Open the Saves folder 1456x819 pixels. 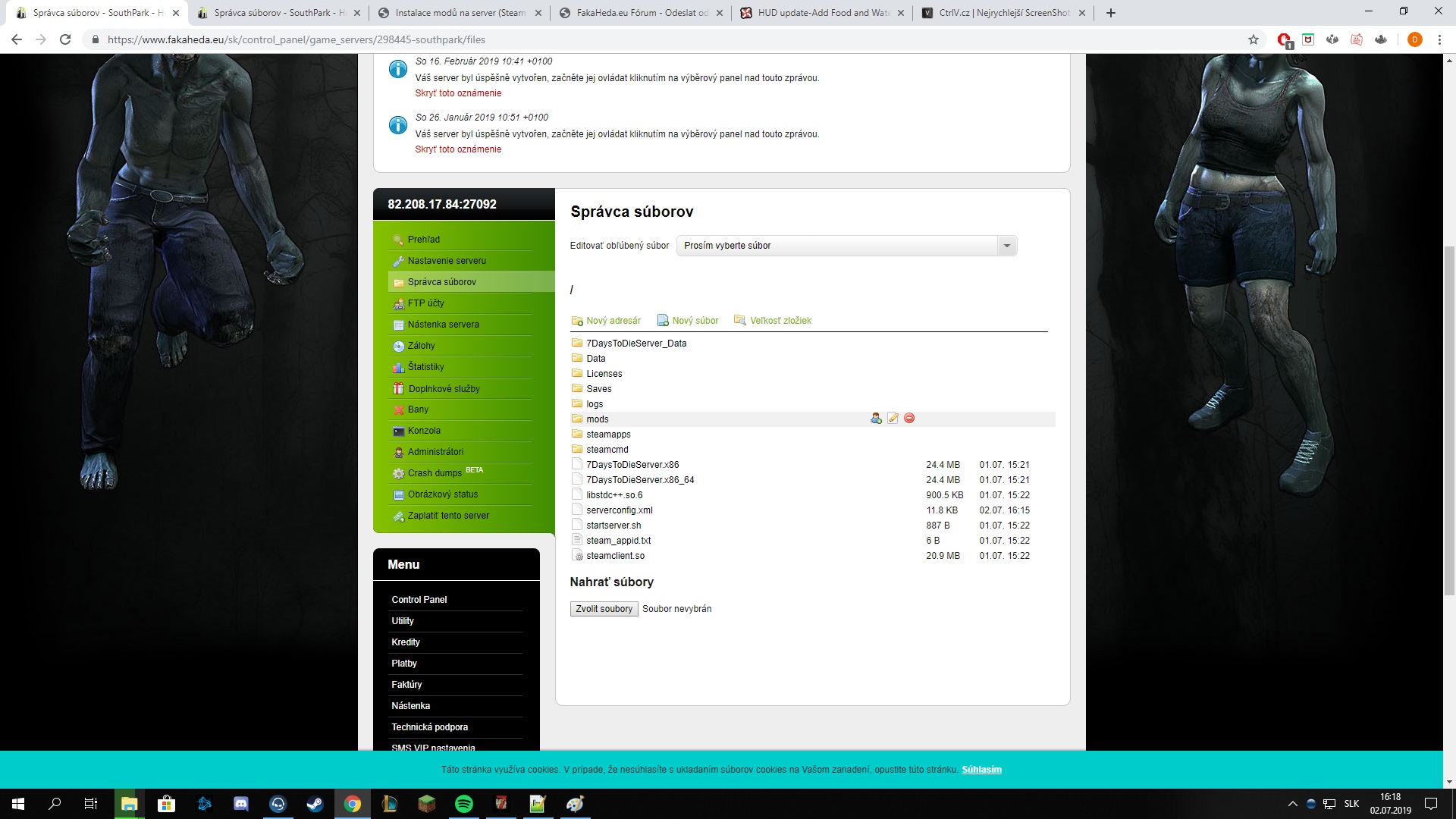(x=598, y=389)
